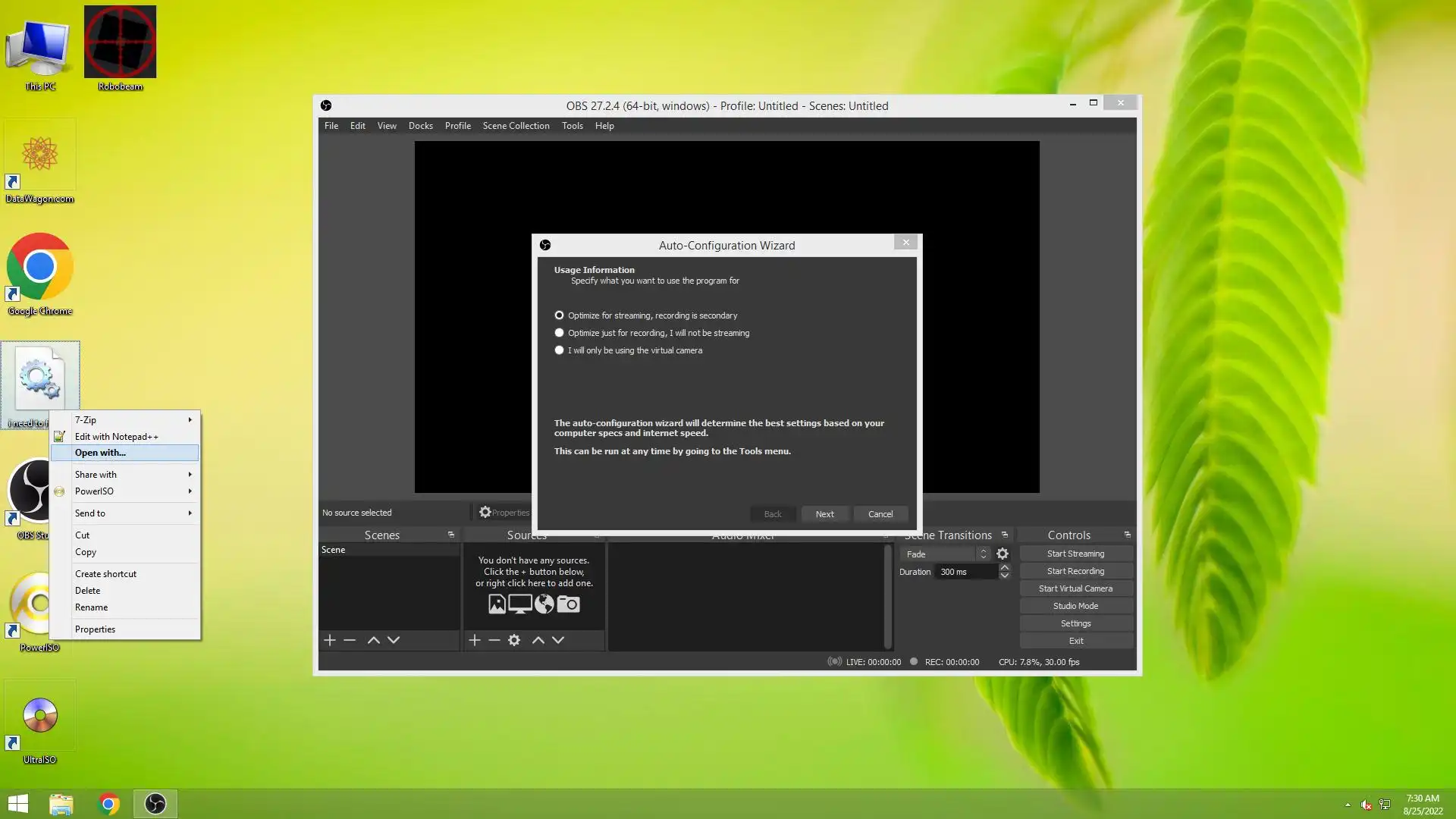Image resolution: width=1456 pixels, height=819 pixels.
Task: Select Optimize just for recording option
Action: (x=560, y=333)
